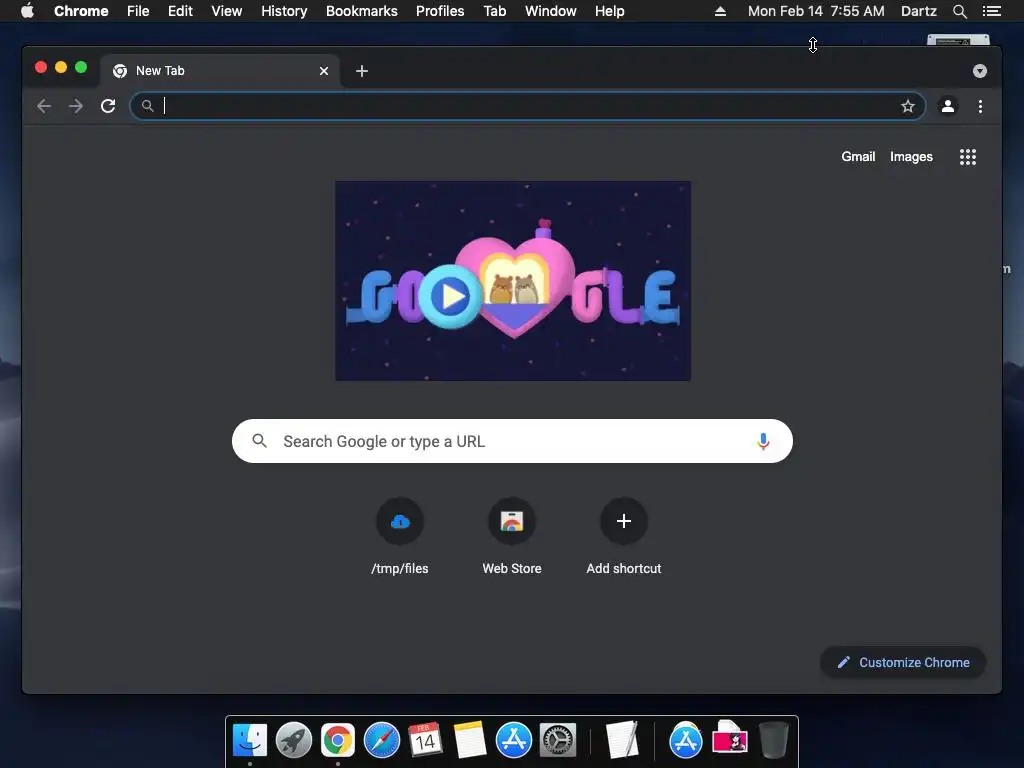Image resolution: width=1024 pixels, height=768 pixels.
Task: Open the three-dot Chrome menu
Action: 980,106
